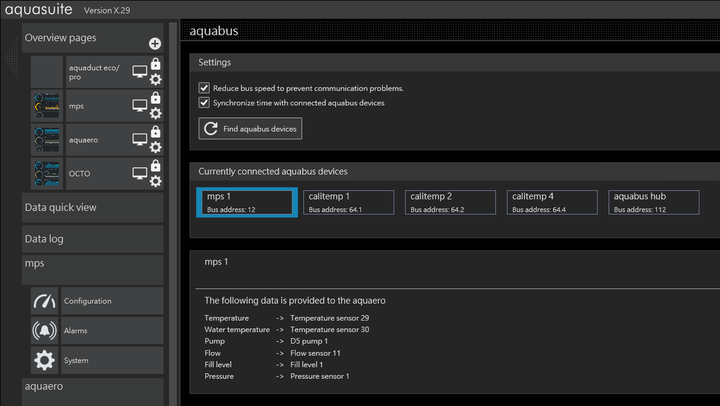Image resolution: width=720 pixels, height=406 pixels.
Task: Collapse the mps section in sidebar
Action: click(x=92, y=270)
